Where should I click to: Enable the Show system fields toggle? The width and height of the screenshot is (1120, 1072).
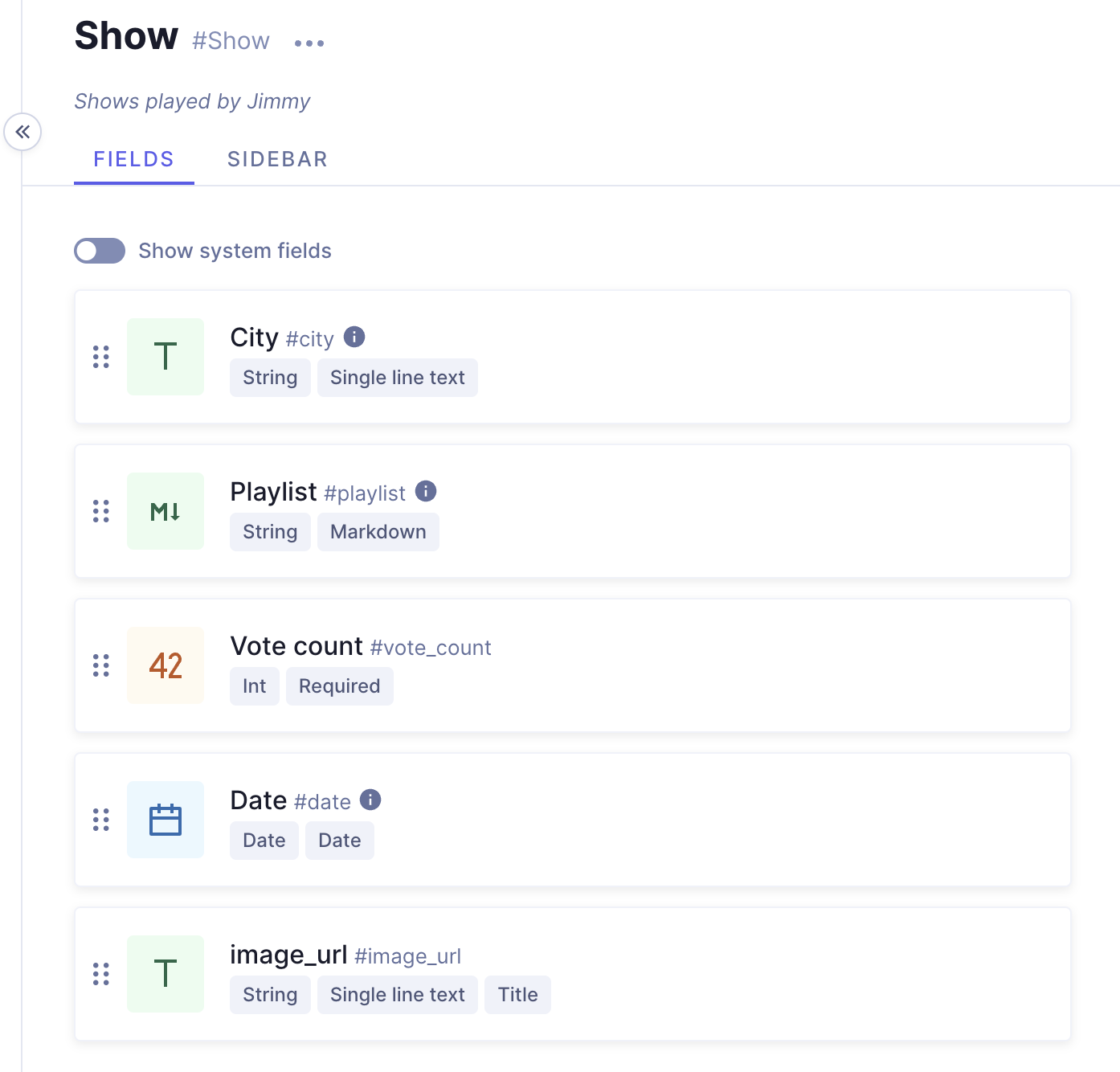[x=100, y=251]
